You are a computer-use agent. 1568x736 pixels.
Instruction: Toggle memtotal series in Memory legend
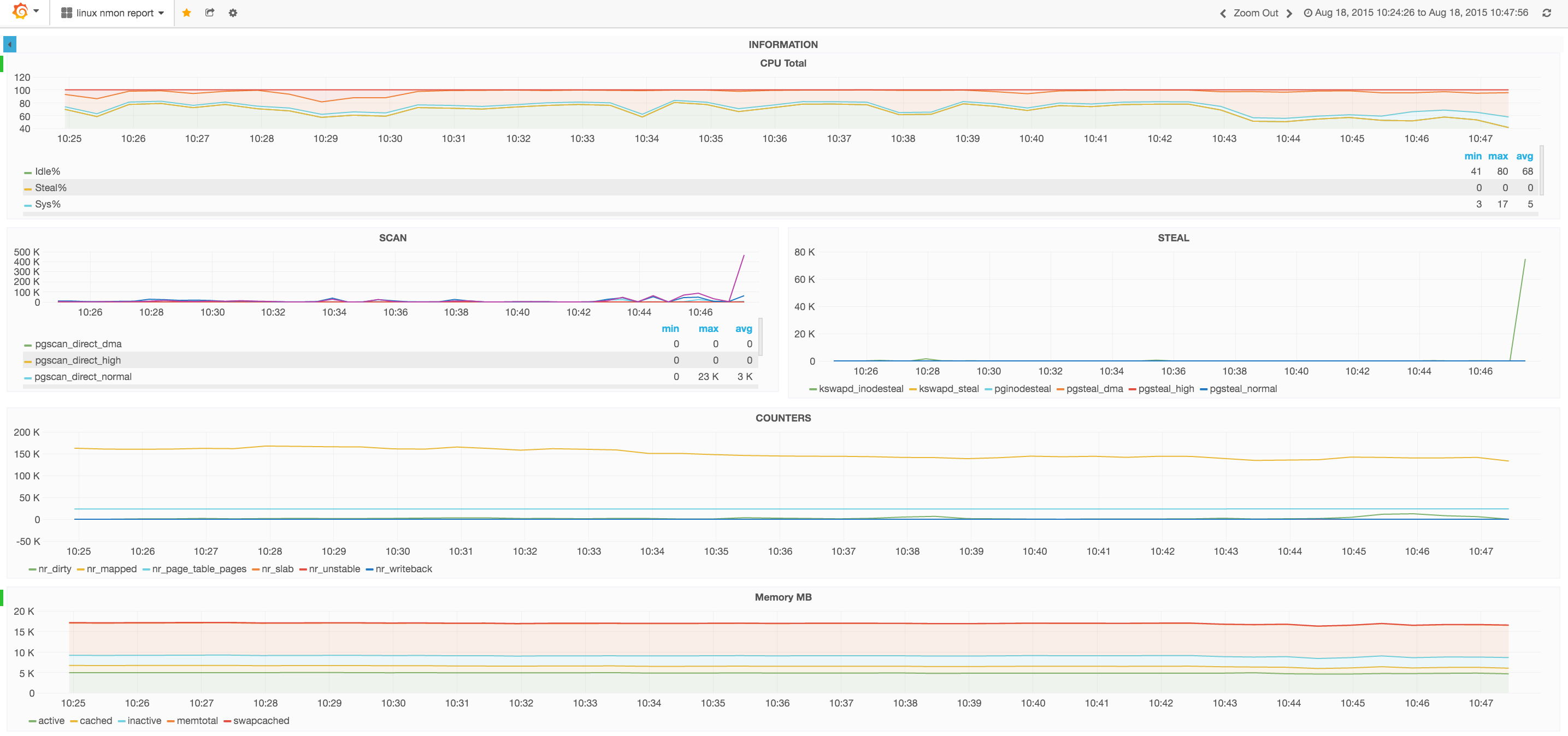(197, 721)
